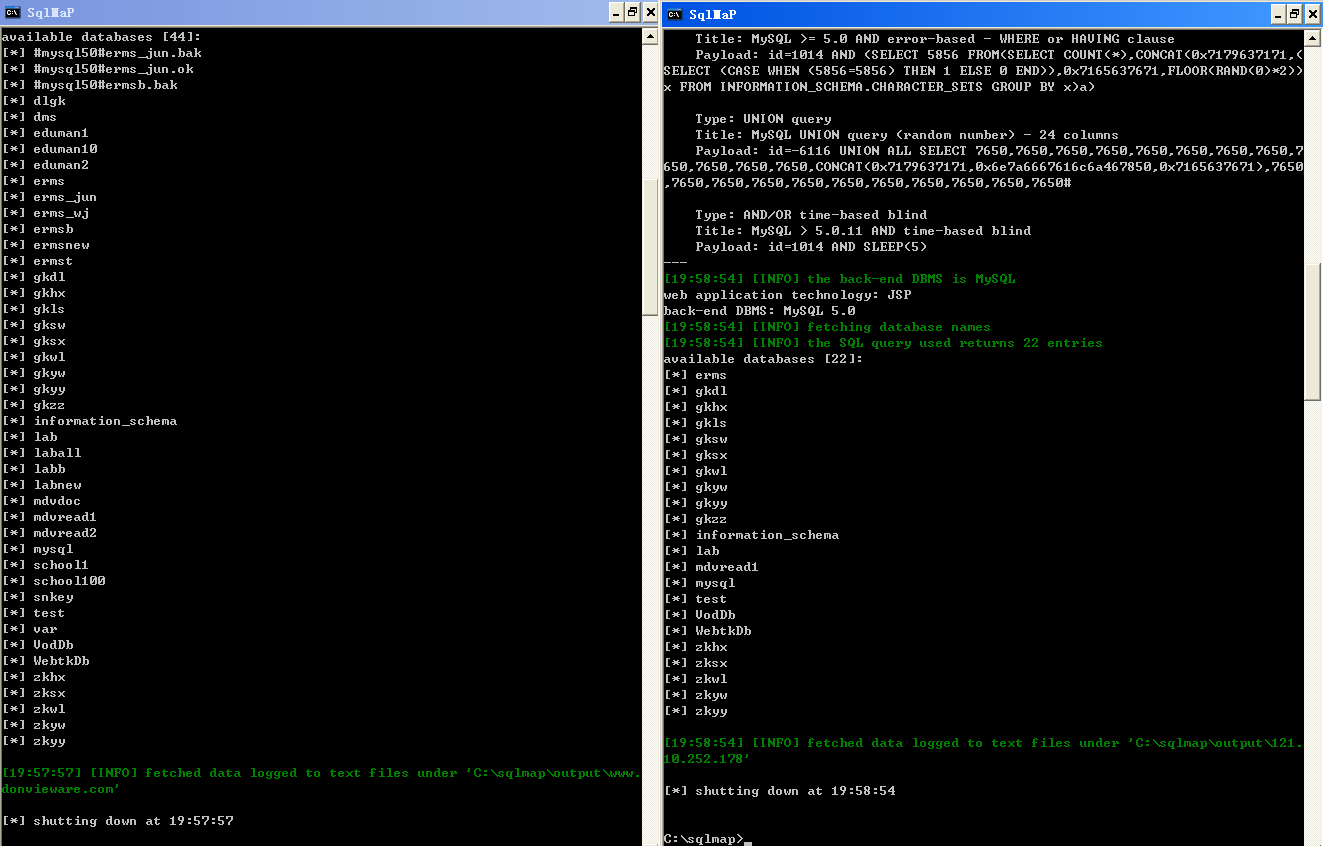
Task: Maximize the left SqlMaP window
Action: (x=632, y=13)
